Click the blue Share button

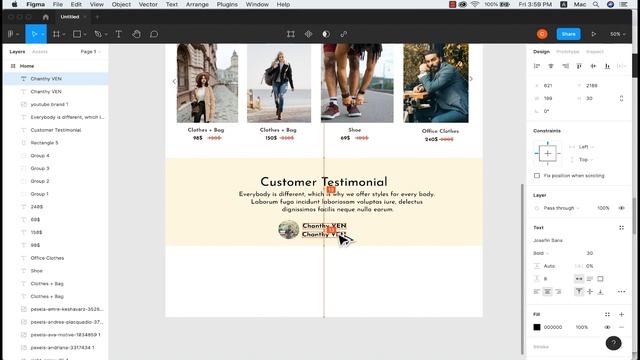(x=568, y=34)
